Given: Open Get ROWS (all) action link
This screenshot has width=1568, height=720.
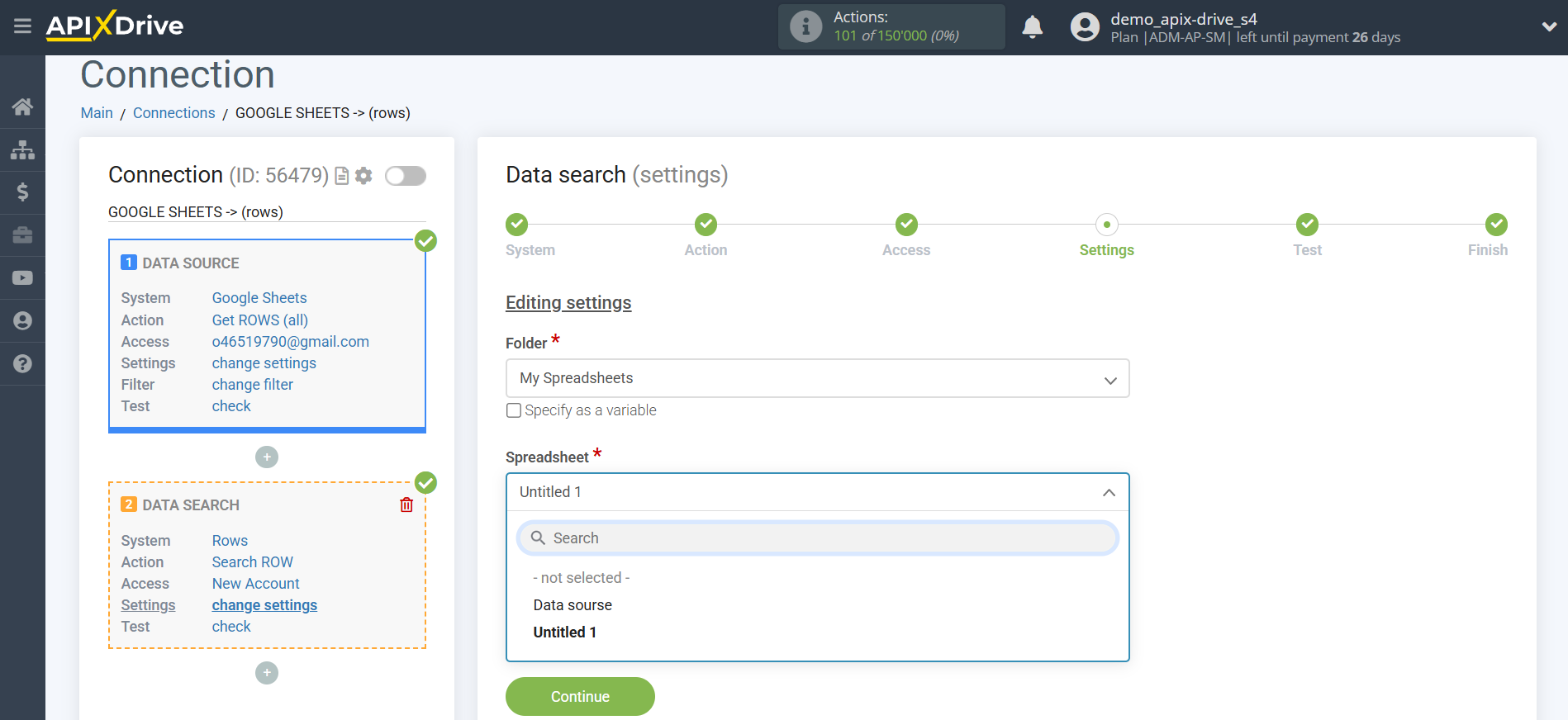Looking at the screenshot, I should tap(260, 320).
